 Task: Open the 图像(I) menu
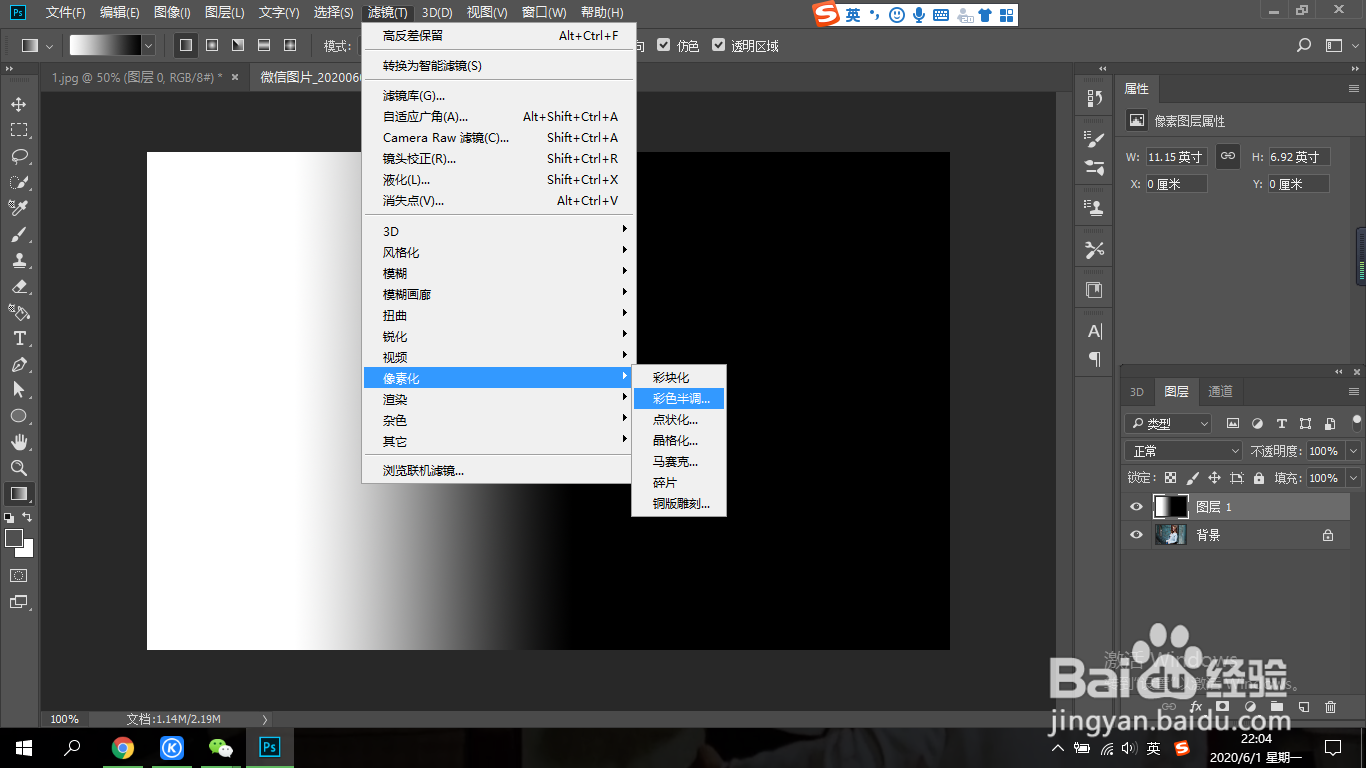tap(172, 12)
